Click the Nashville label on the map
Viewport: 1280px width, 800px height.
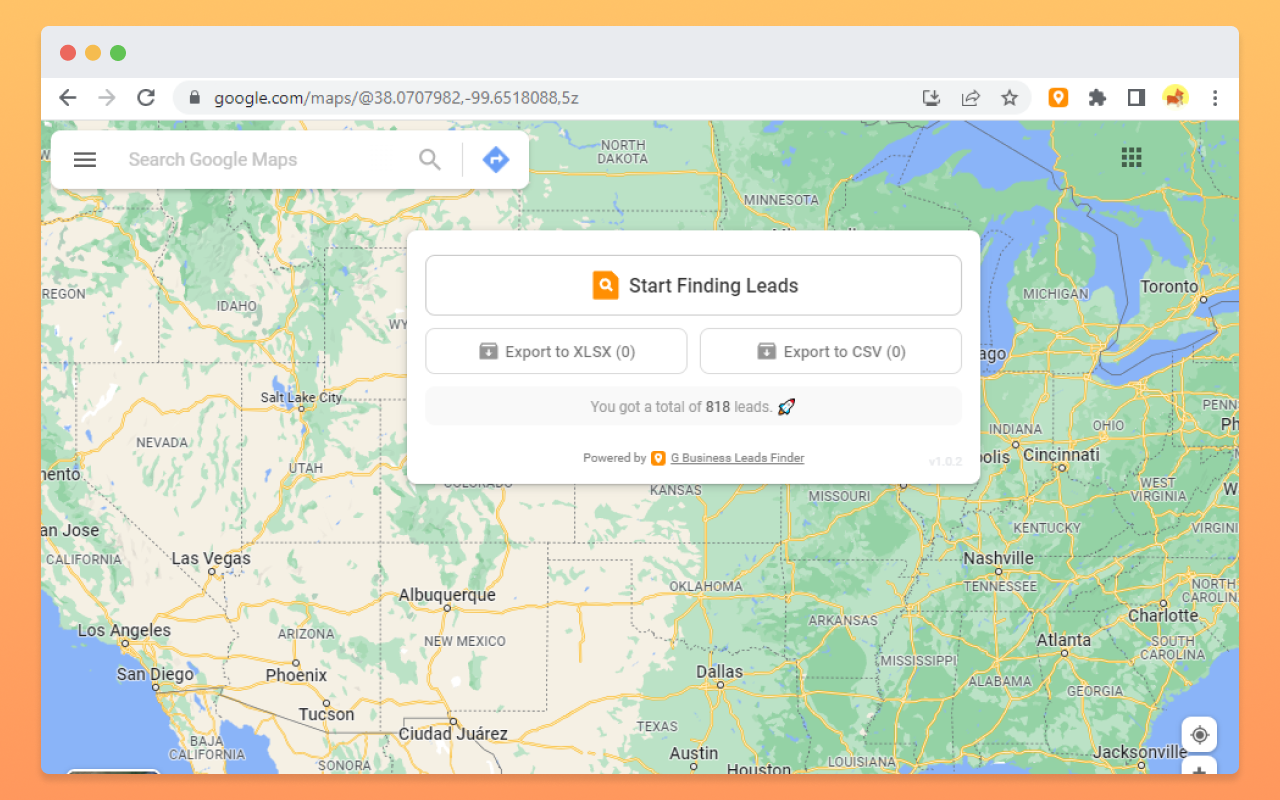[998, 558]
